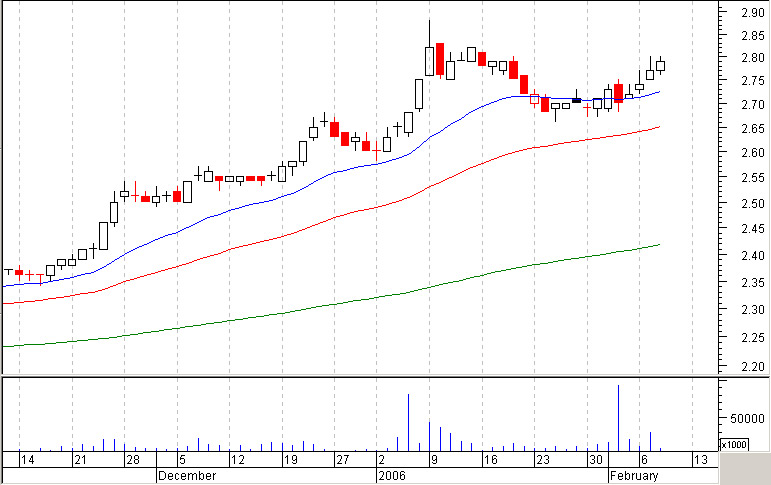Select date label 14 on time axis

coord(28,460)
